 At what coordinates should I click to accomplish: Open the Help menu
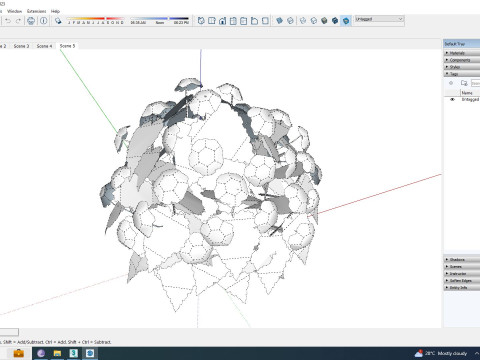[55, 11]
